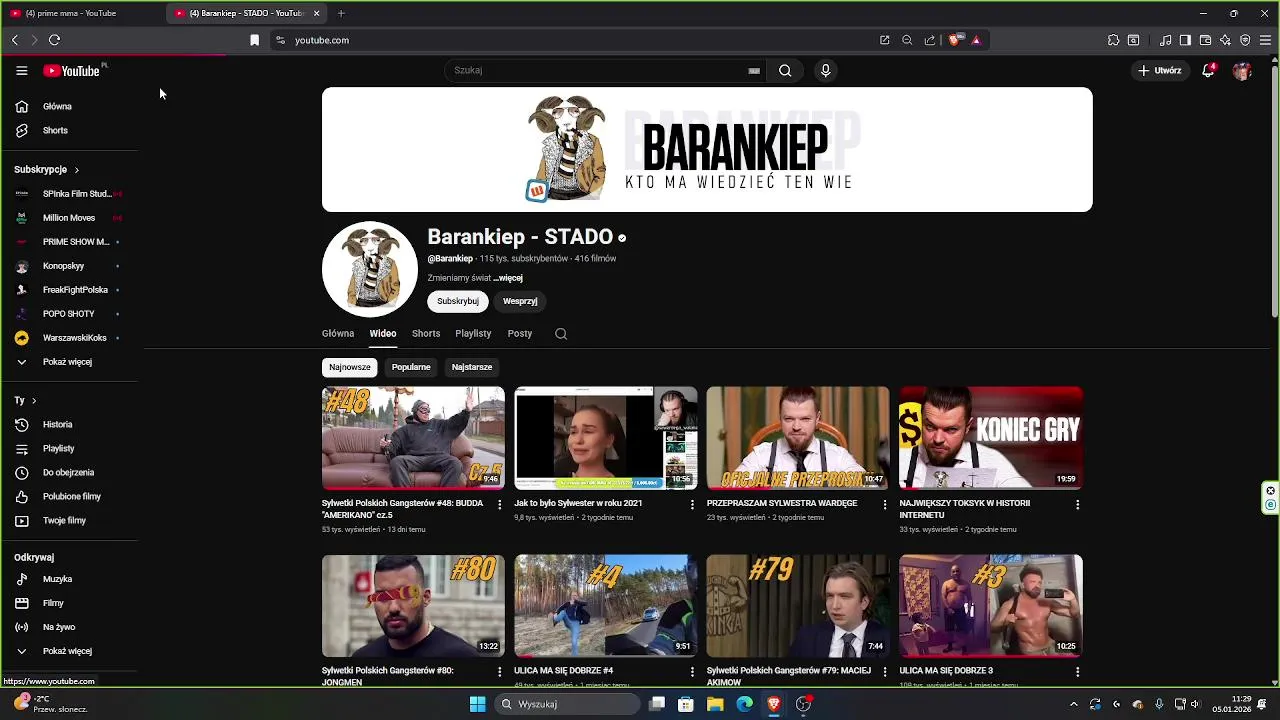1280x720 pixels.
Task: Open Polubione filmy in sidebar
Action: click(x=69, y=497)
